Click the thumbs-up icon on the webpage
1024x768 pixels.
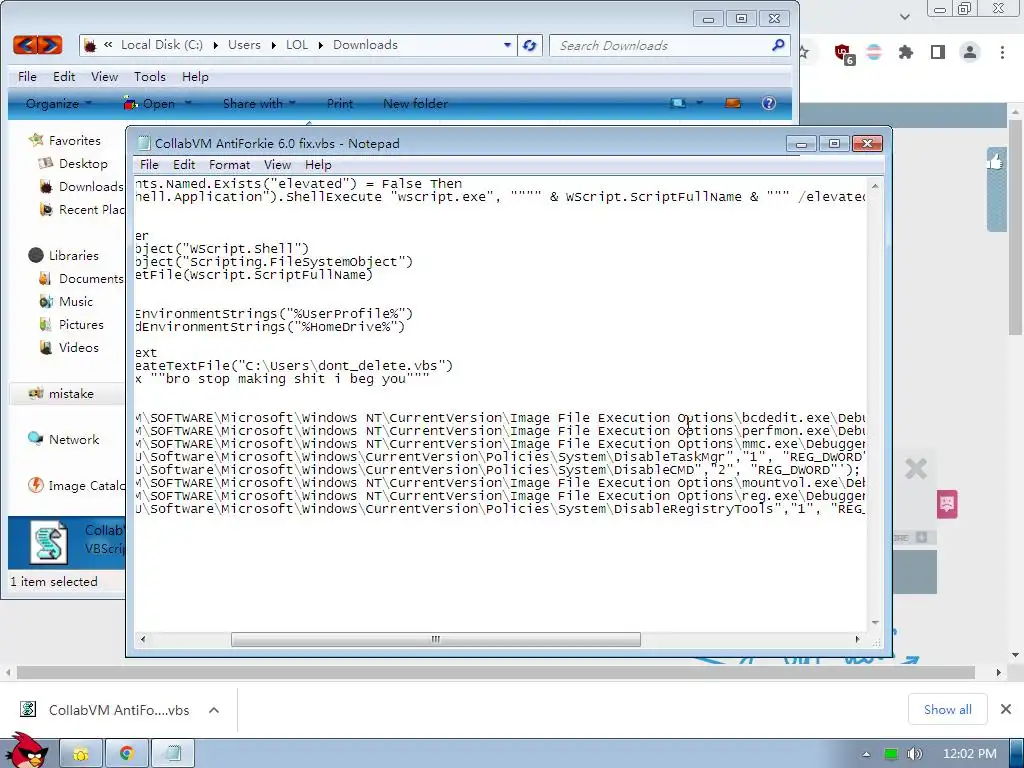[x=995, y=161]
